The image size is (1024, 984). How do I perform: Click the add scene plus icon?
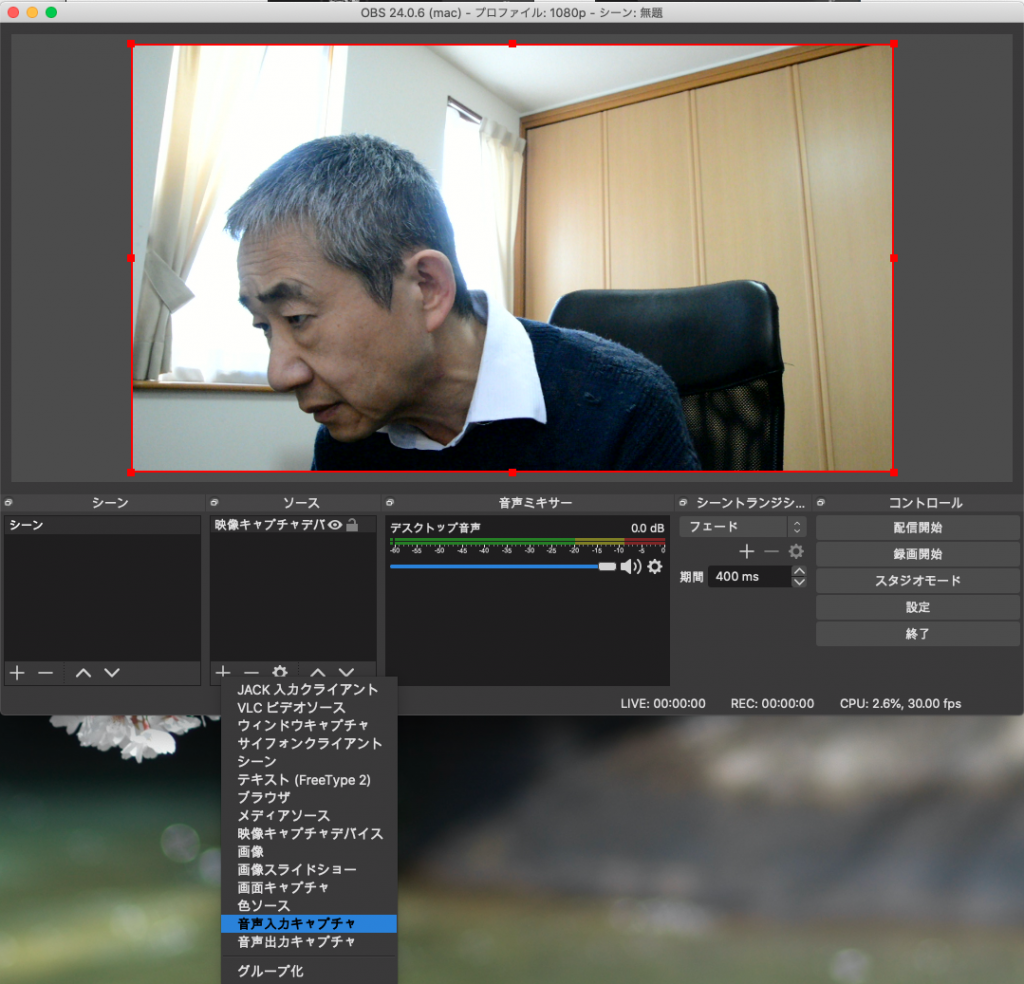point(17,673)
